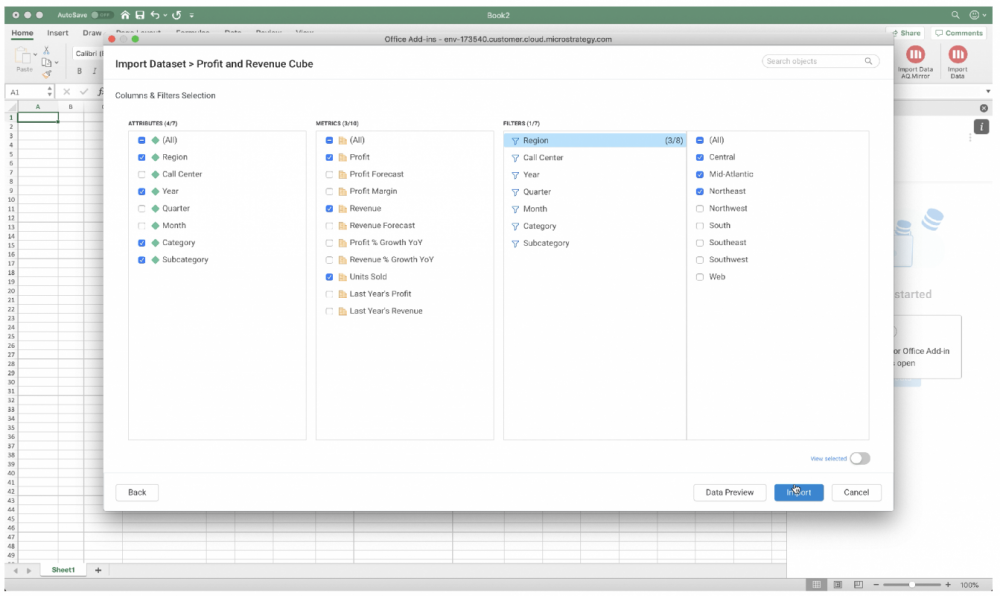Select Normal view icon in status bar
Image resolution: width=1000 pixels, height=596 pixels.
[x=816, y=585]
